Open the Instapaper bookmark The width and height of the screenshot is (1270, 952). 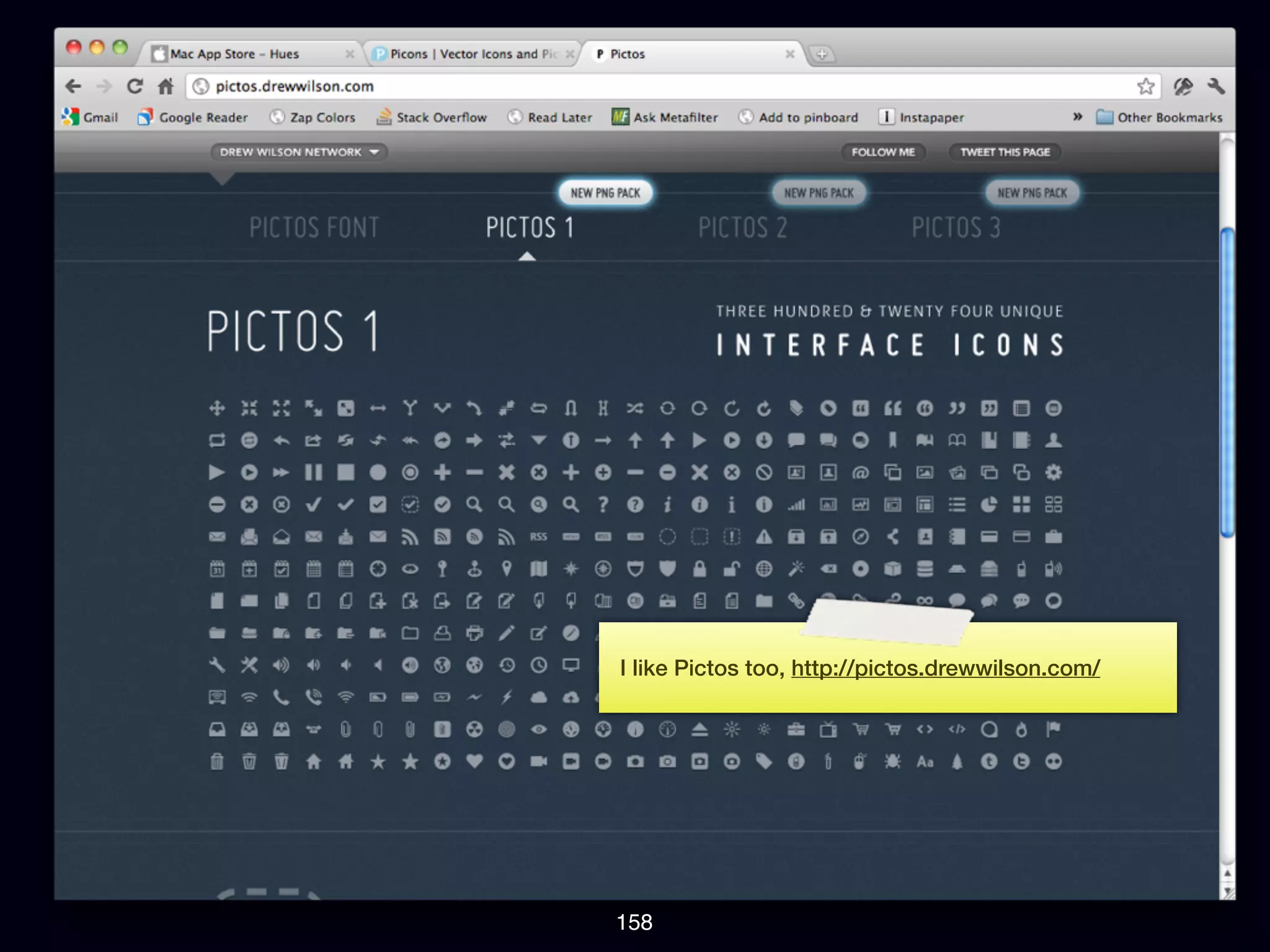pyautogui.click(x=921, y=117)
